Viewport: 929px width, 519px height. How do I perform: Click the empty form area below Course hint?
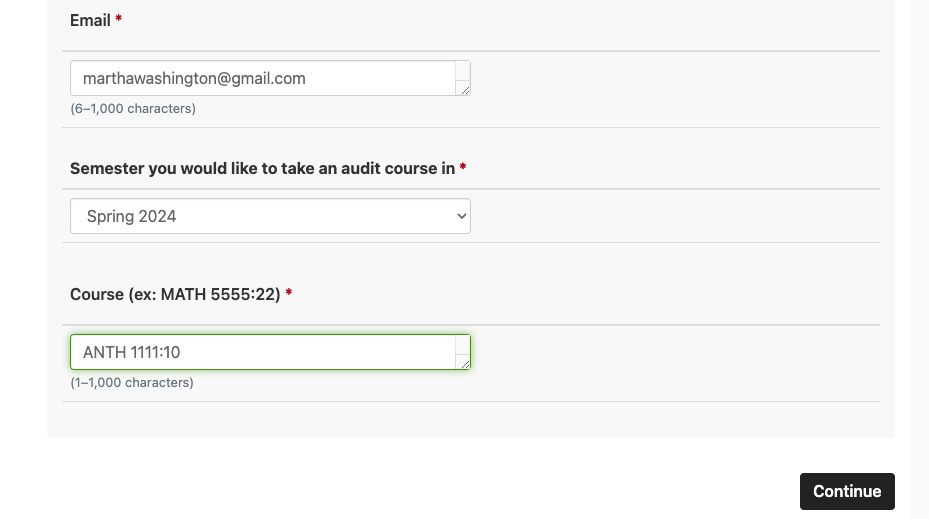point(471,419)
